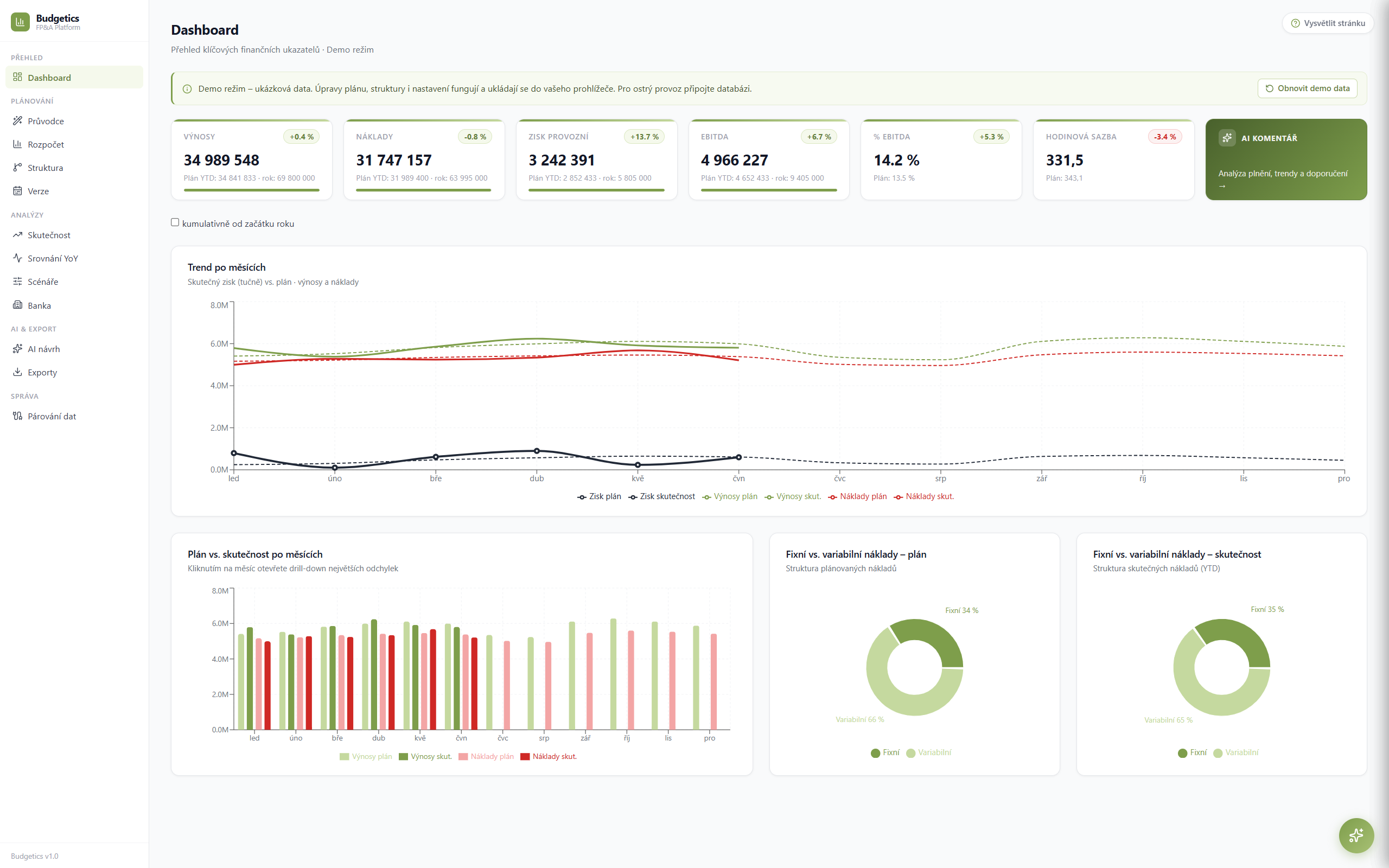Toggle Zisk skutečnost series in trend legend
Image resolution: width=1389 pixels, height=868 pixels.
[662, 496]
